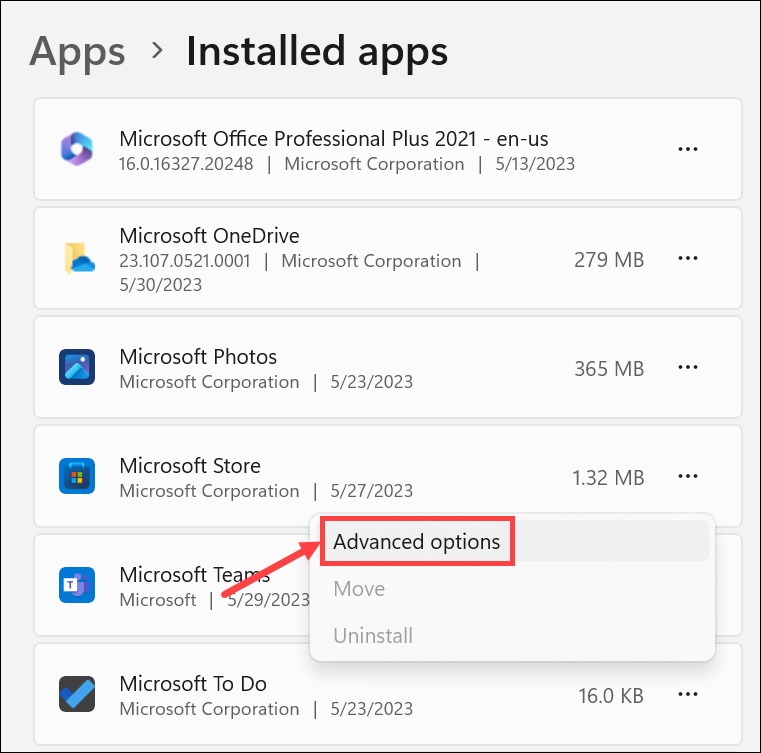Select the Microsoft OneDrive app name
761x753 pixels.
(209, 236)
